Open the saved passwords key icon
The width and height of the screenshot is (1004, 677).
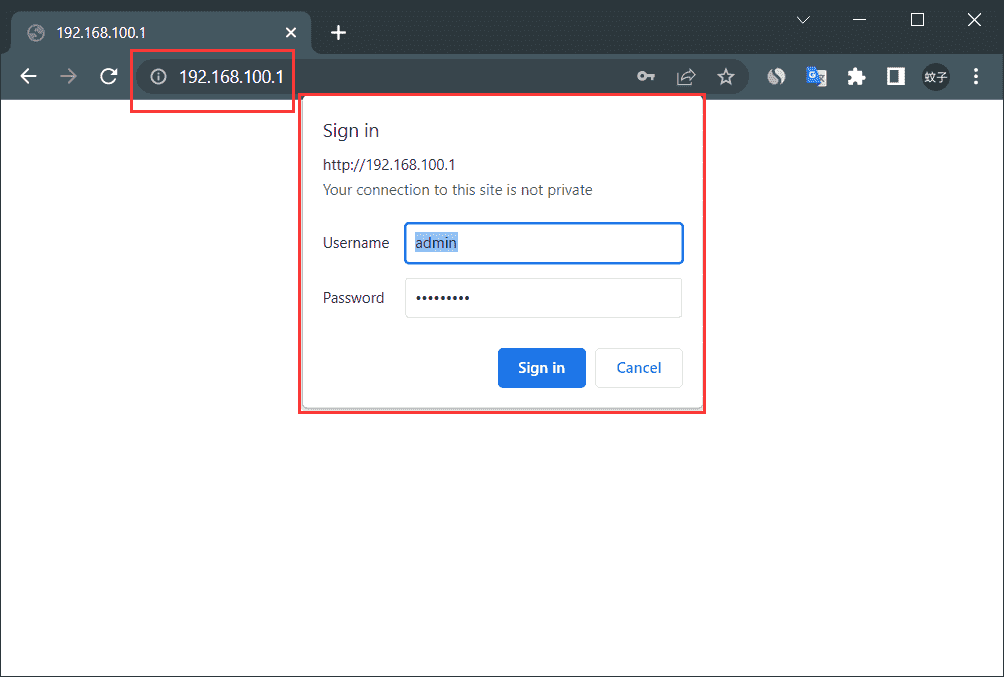pyautogui.click(x=646, y=77)
